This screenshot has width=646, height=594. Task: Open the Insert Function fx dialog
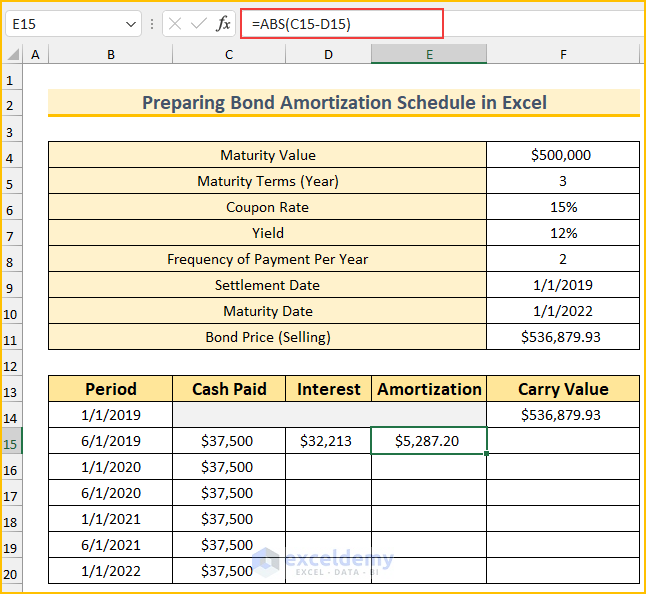tap(224, 23)
